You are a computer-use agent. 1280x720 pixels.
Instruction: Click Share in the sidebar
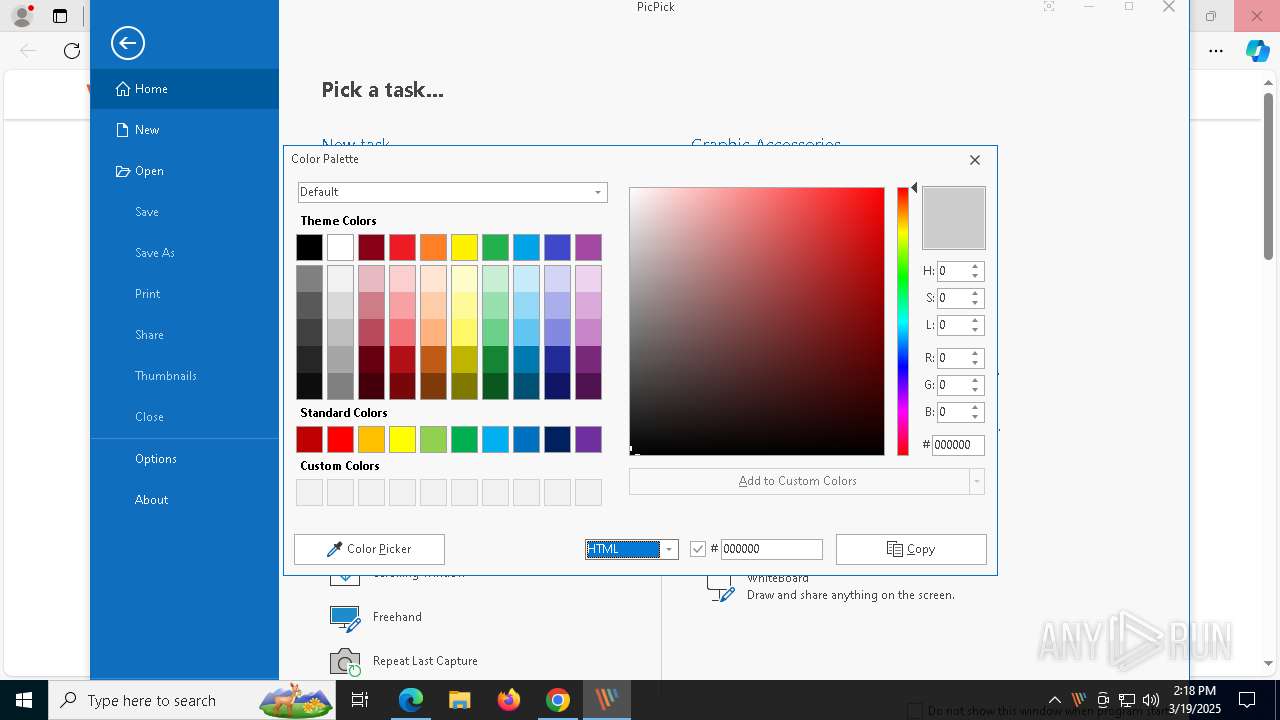[x=184, y=335]
